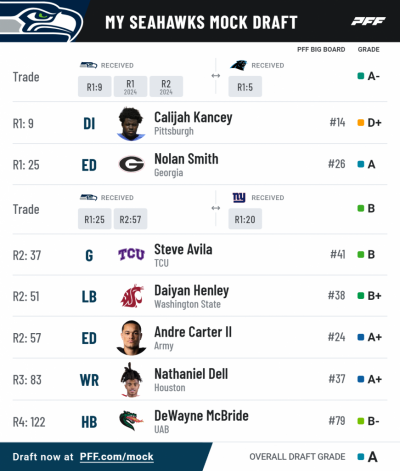Click the blue A+ swatch for Andre Carter II
The height and width of the screenshot is (471, 400).
[x=360, y=337]
